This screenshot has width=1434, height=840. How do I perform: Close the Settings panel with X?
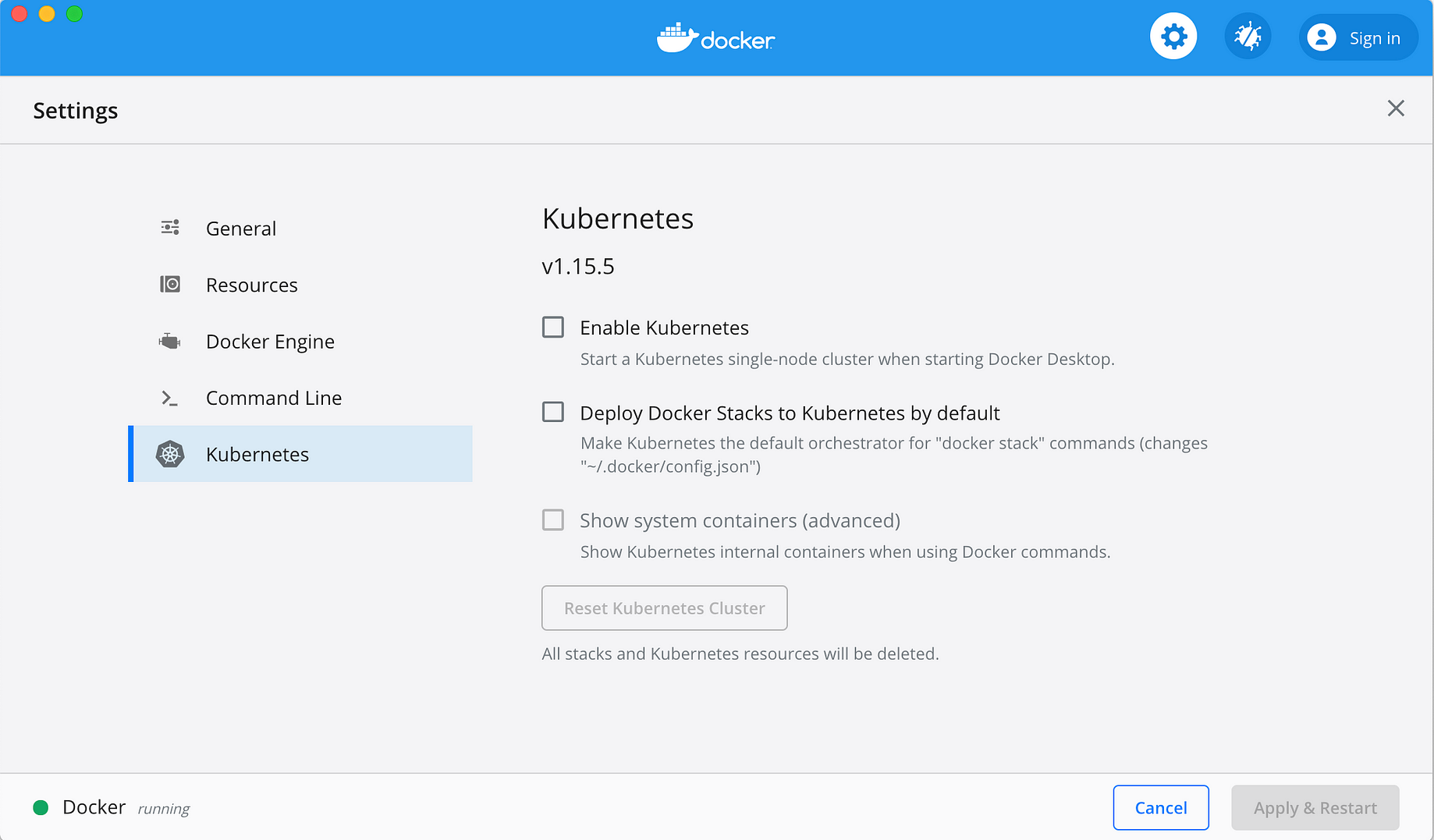pyautogui.click(x=1396, y=108)
